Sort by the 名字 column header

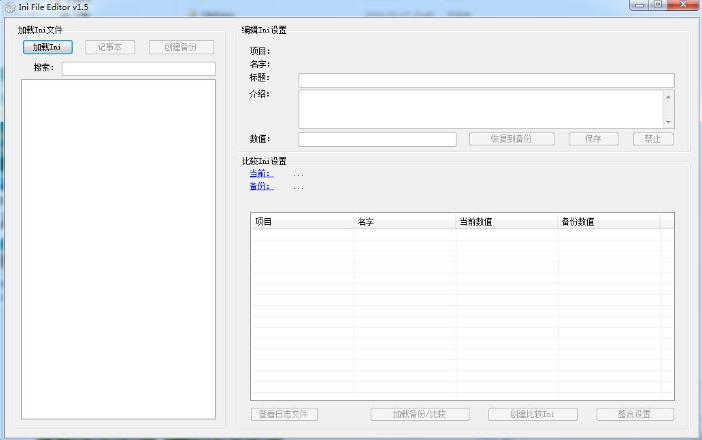[x=405, y=222]
